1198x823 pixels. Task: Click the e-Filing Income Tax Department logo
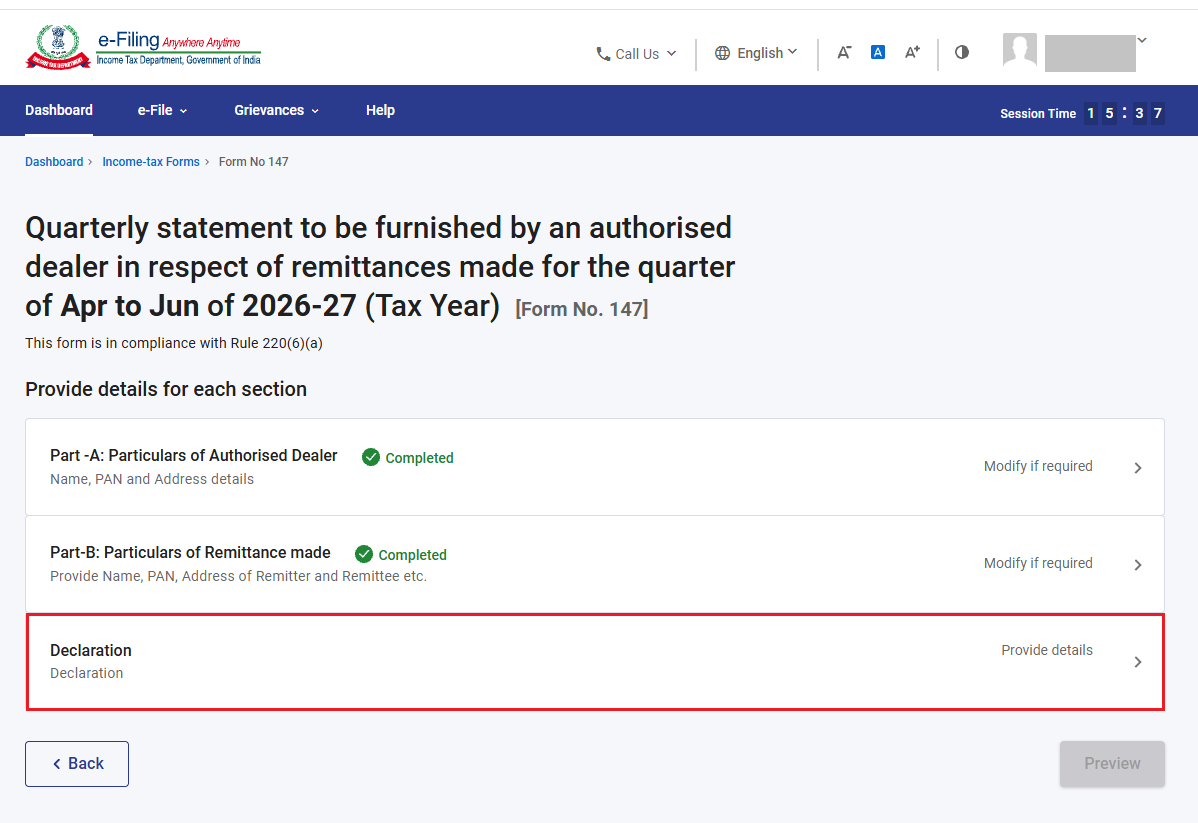(x=144, y=47)
